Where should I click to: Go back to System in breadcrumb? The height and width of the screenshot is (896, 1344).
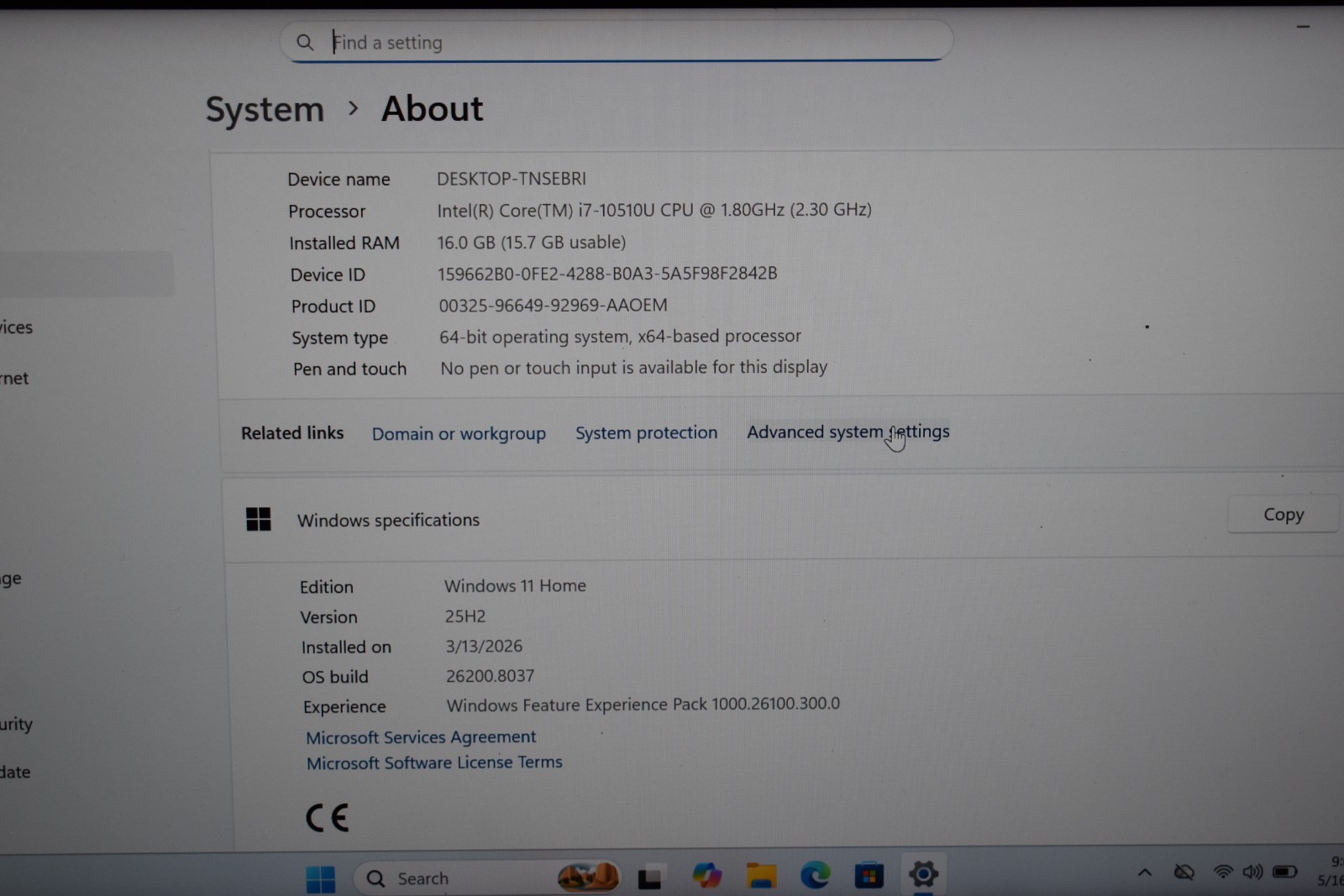coord(265,110)
